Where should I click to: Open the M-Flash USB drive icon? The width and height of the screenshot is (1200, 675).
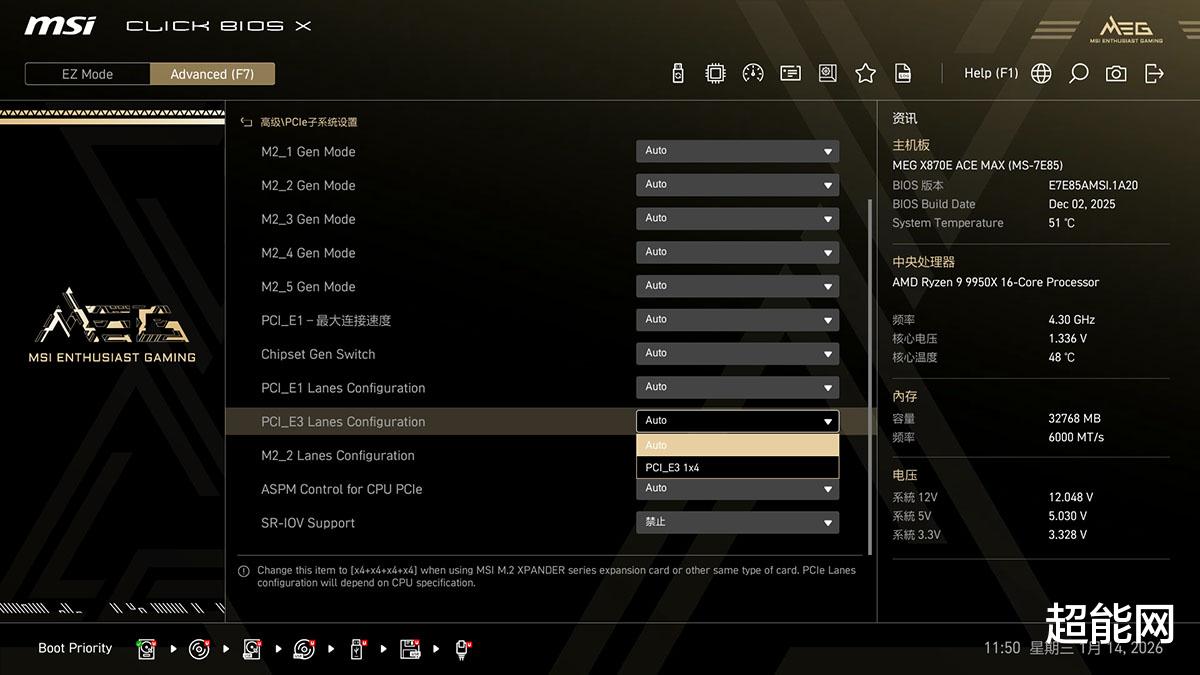click(x=678, y=73)
